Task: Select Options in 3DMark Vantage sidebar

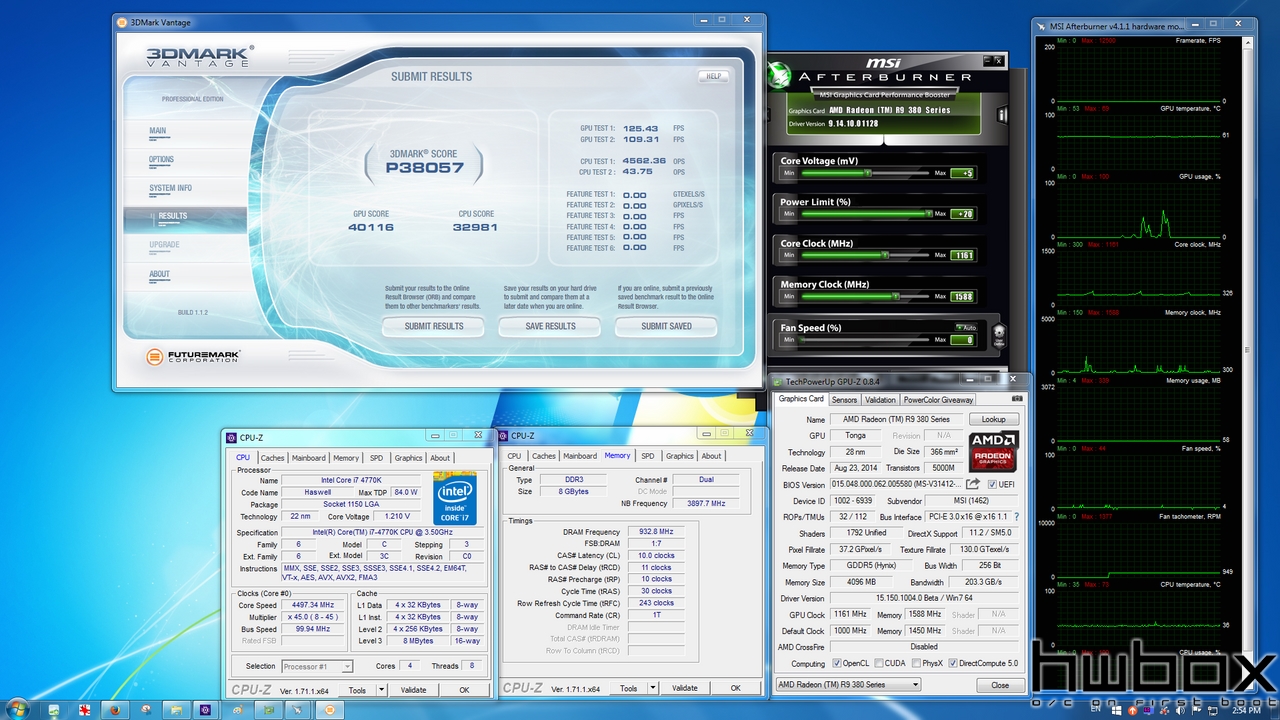Action: tap(162, 160)
